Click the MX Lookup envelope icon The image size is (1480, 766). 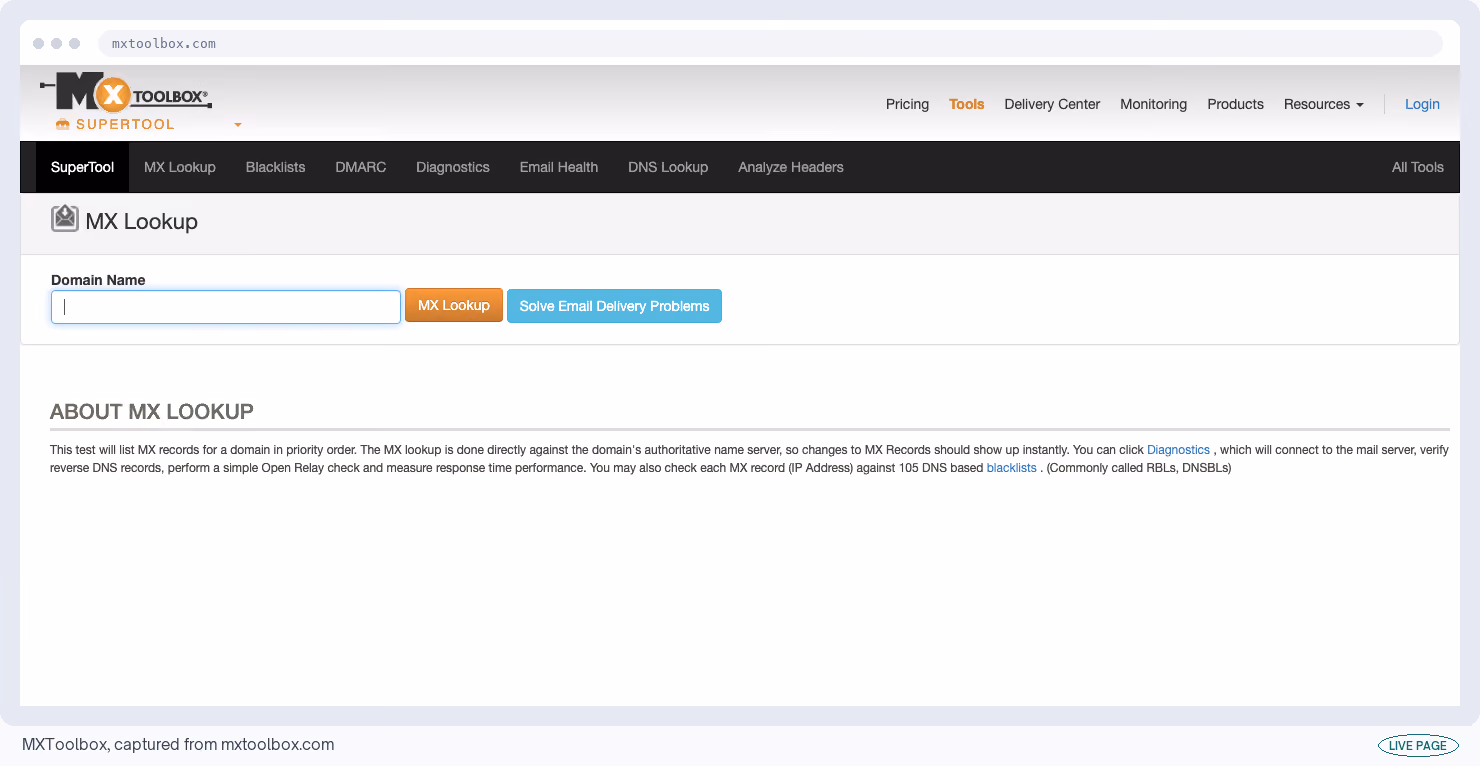[x=65, y=219]
